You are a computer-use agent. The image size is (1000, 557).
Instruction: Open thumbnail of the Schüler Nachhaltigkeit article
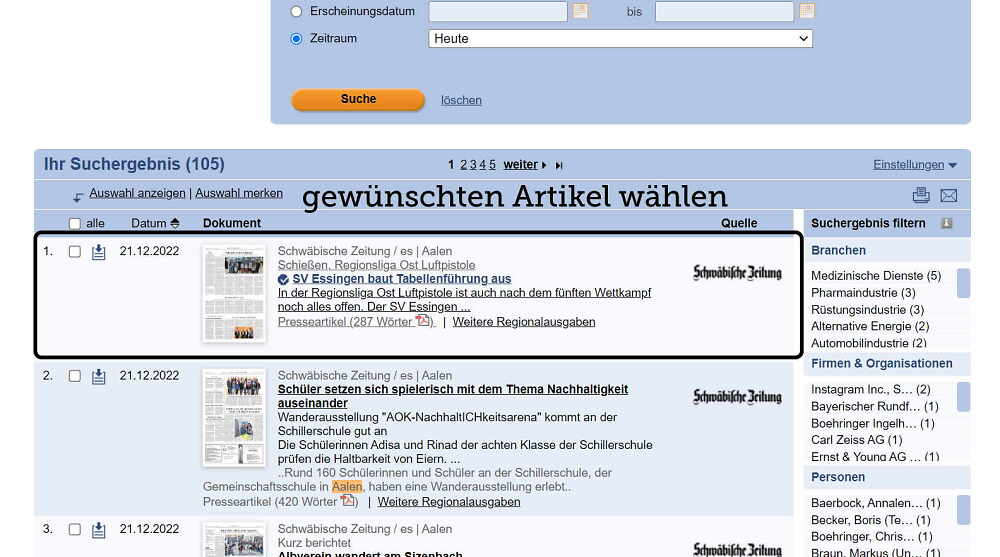click(x=234, y=418)
